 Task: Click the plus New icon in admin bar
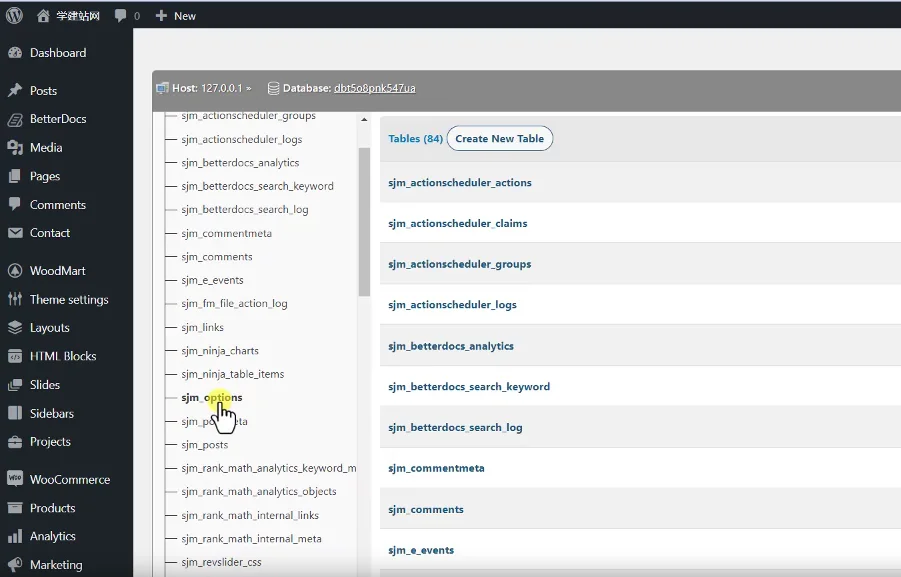pyautogui.click(x=161, y=16)
